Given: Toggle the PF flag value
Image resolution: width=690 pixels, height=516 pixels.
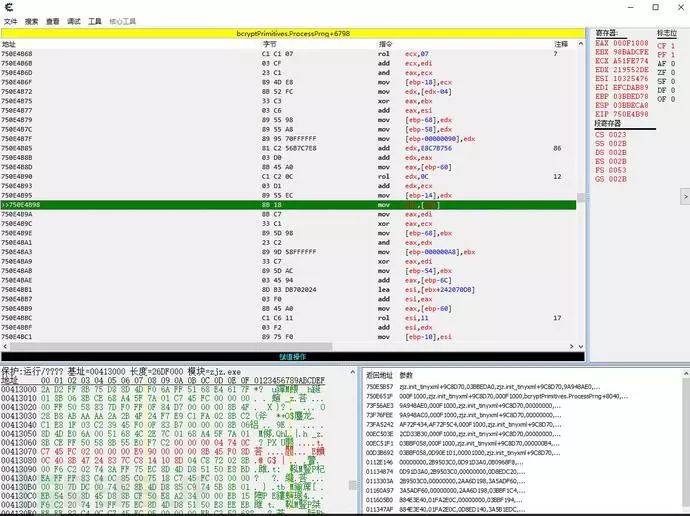Looking at the screenshot, I should pyautogui.click(x=666, y=55).
